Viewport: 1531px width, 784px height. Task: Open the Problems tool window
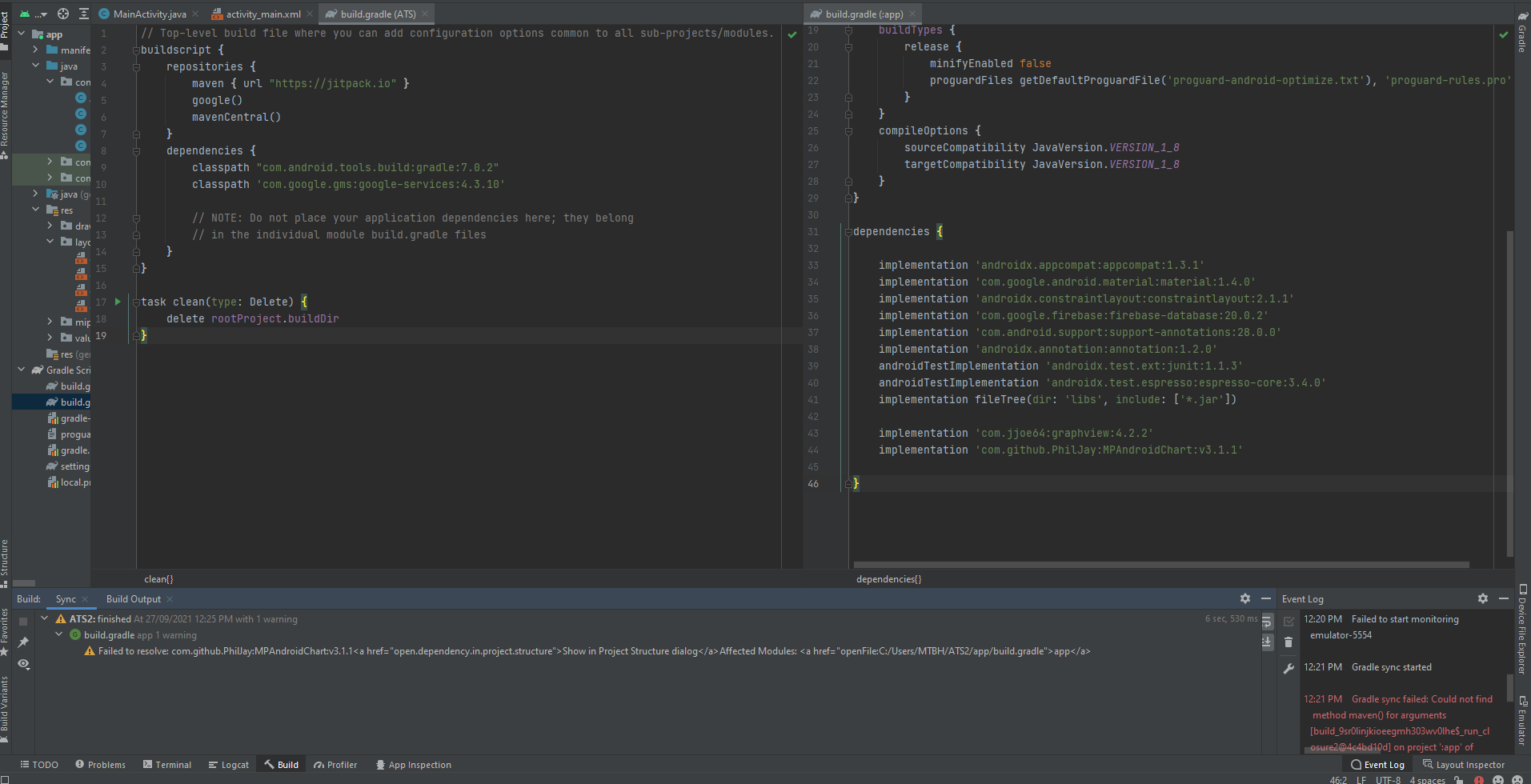[x=100, y=765]
